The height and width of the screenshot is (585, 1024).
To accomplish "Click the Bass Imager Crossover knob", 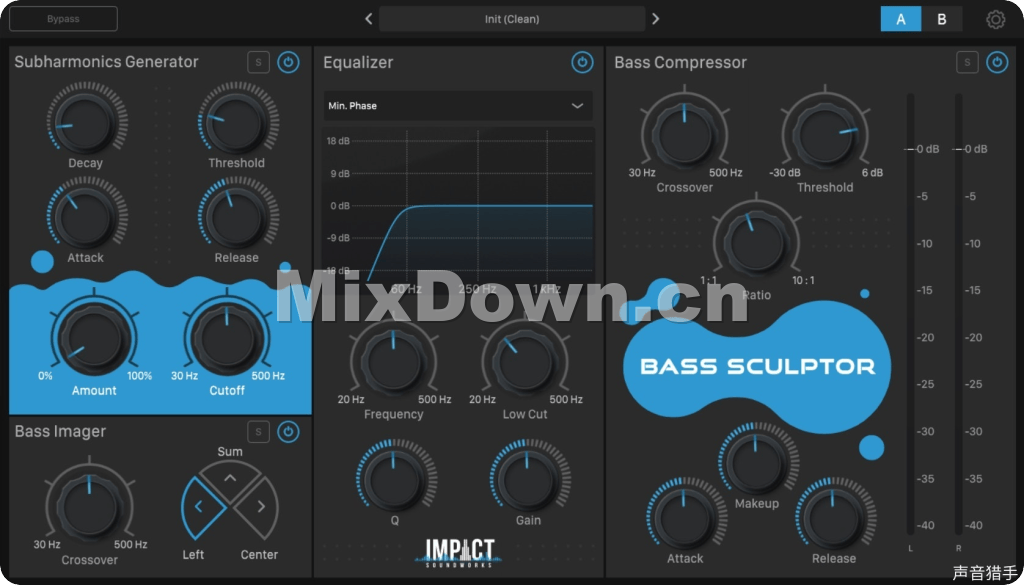I will (89, 508).
